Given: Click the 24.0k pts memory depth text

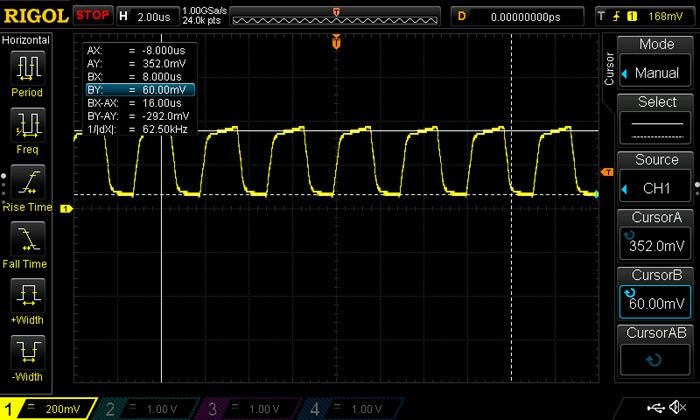Looking at the screenshot, I should tap(201, 21).
